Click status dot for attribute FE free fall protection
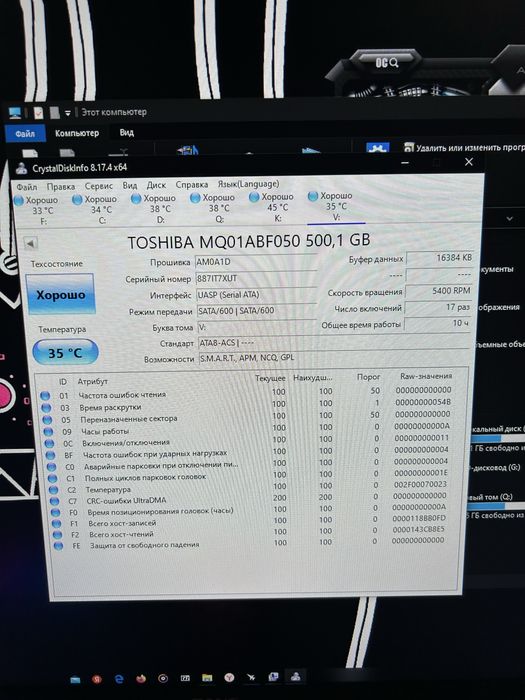525x700 pixels. pos(58,546)
